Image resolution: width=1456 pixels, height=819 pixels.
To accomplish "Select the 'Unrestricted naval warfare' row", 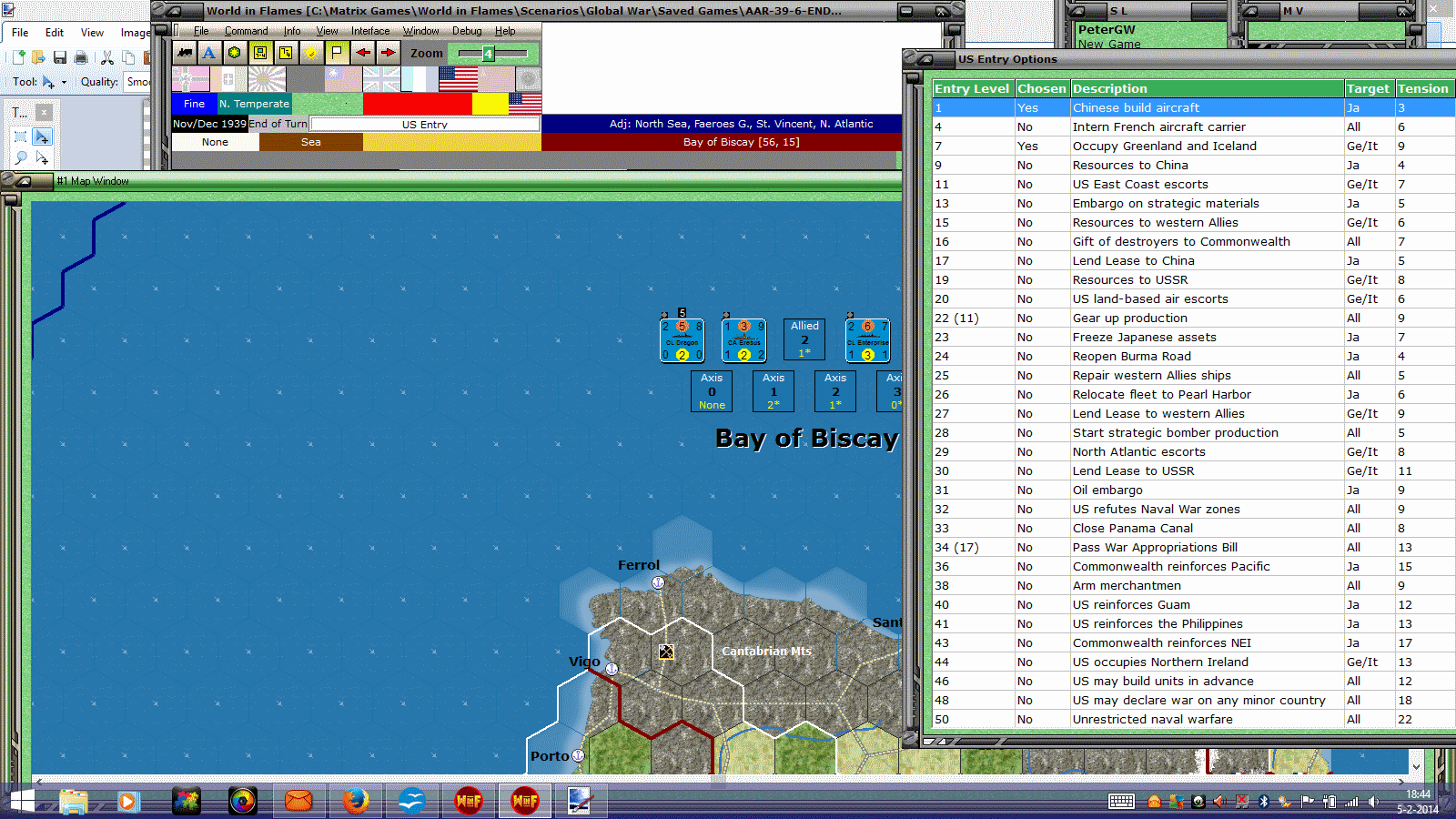I will pyautogui.click(x=1193, y=719).
